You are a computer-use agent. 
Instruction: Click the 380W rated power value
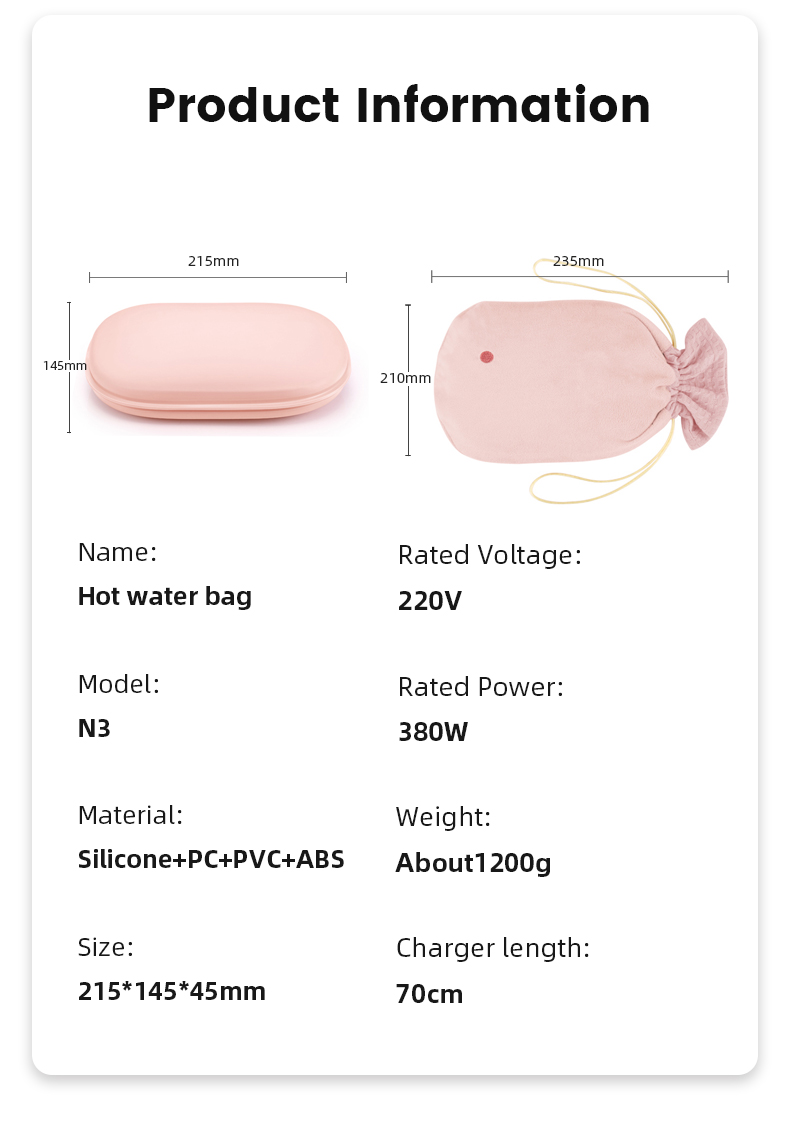click(x=433, y=732)
